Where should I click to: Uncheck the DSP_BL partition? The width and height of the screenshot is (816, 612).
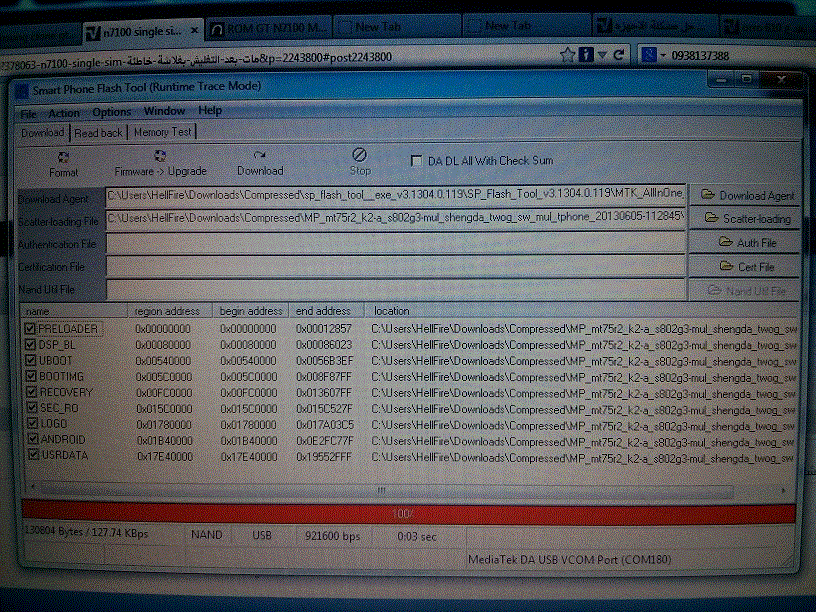[x=30, y=345]
